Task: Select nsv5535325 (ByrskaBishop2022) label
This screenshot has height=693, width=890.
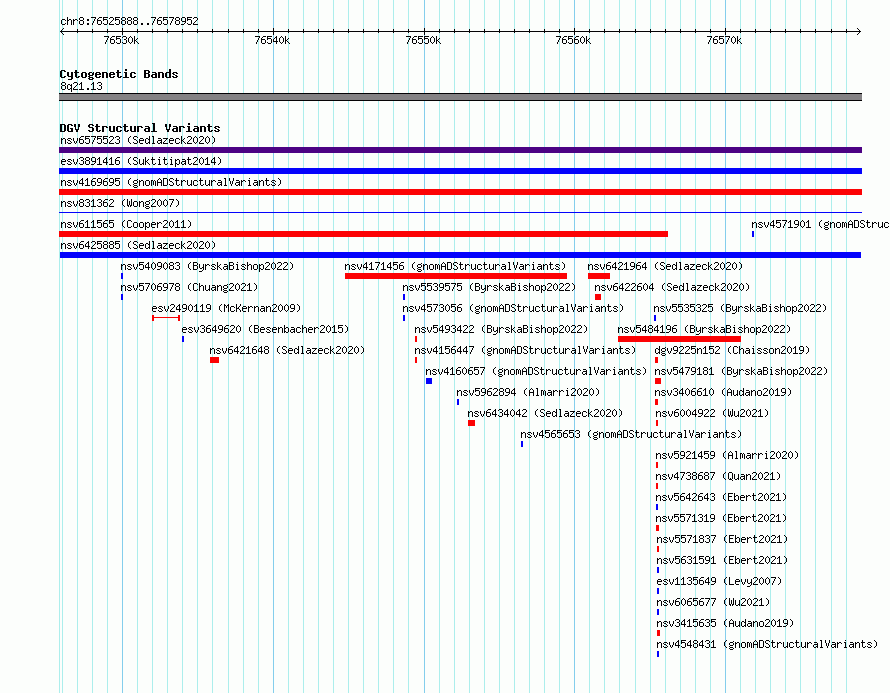Action: [740, 308]
